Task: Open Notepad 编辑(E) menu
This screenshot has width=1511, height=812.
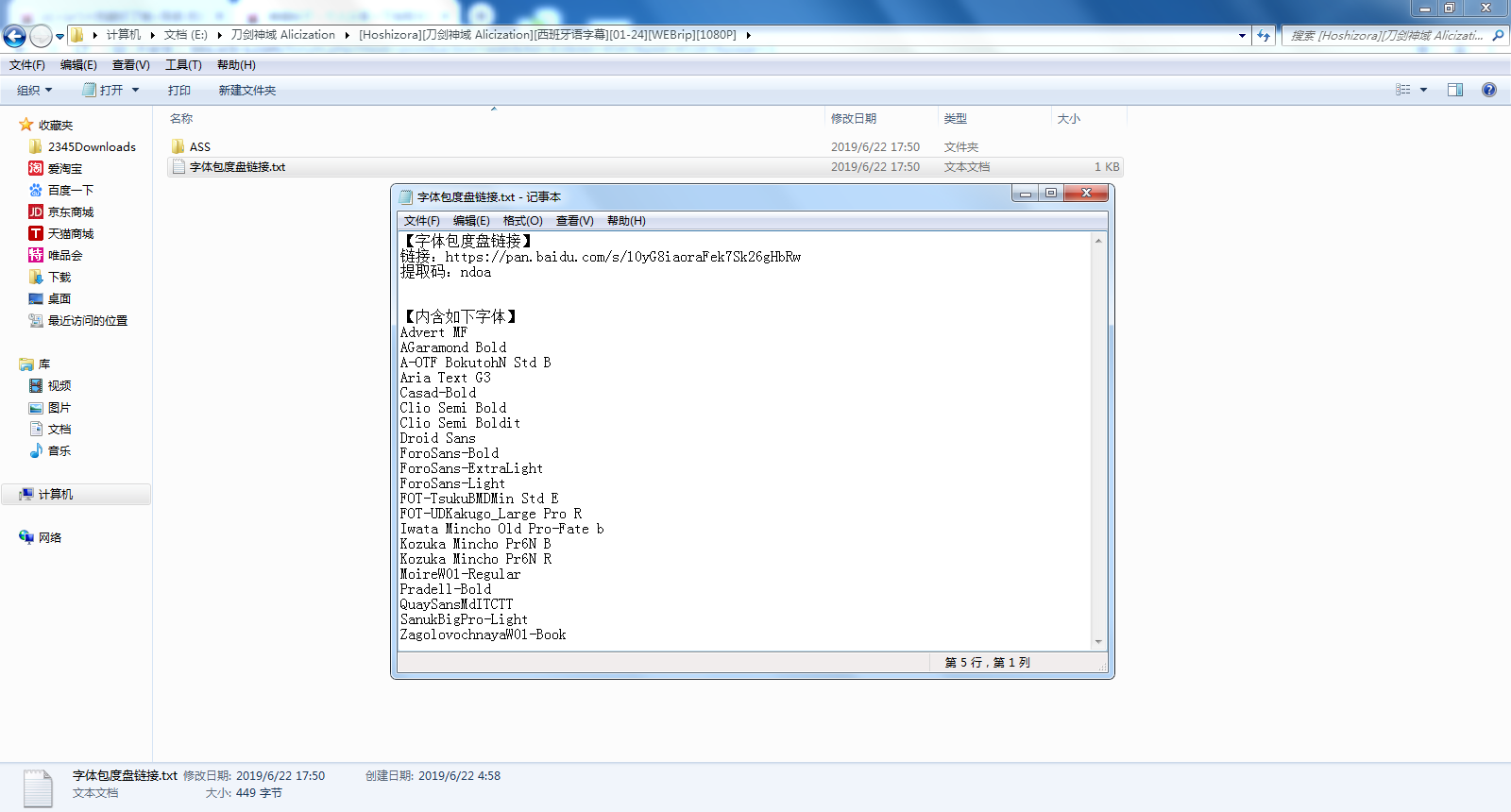Action: 471,221
